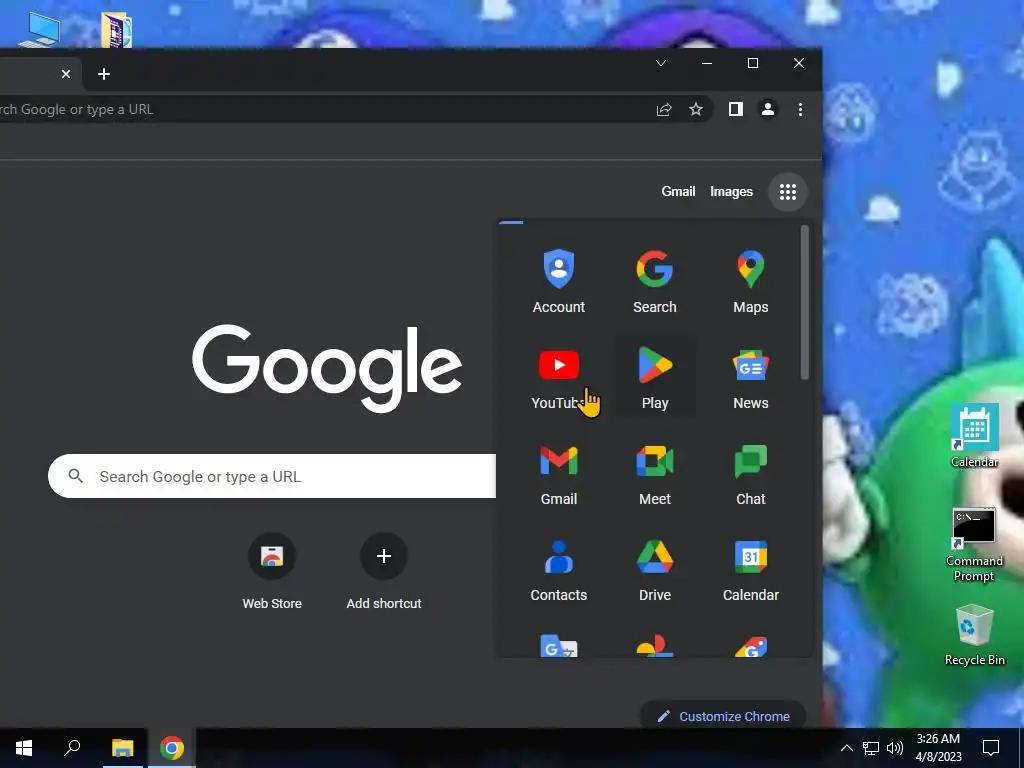Open Google Search from the apps grid
1024x768 pixels.
[x=654, y=281]
